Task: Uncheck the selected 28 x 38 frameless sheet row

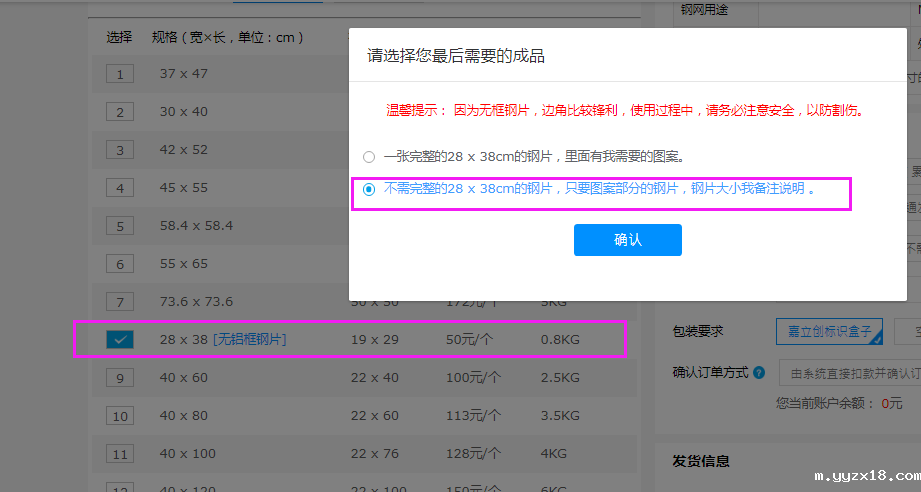Action: [x=120, y=340]
